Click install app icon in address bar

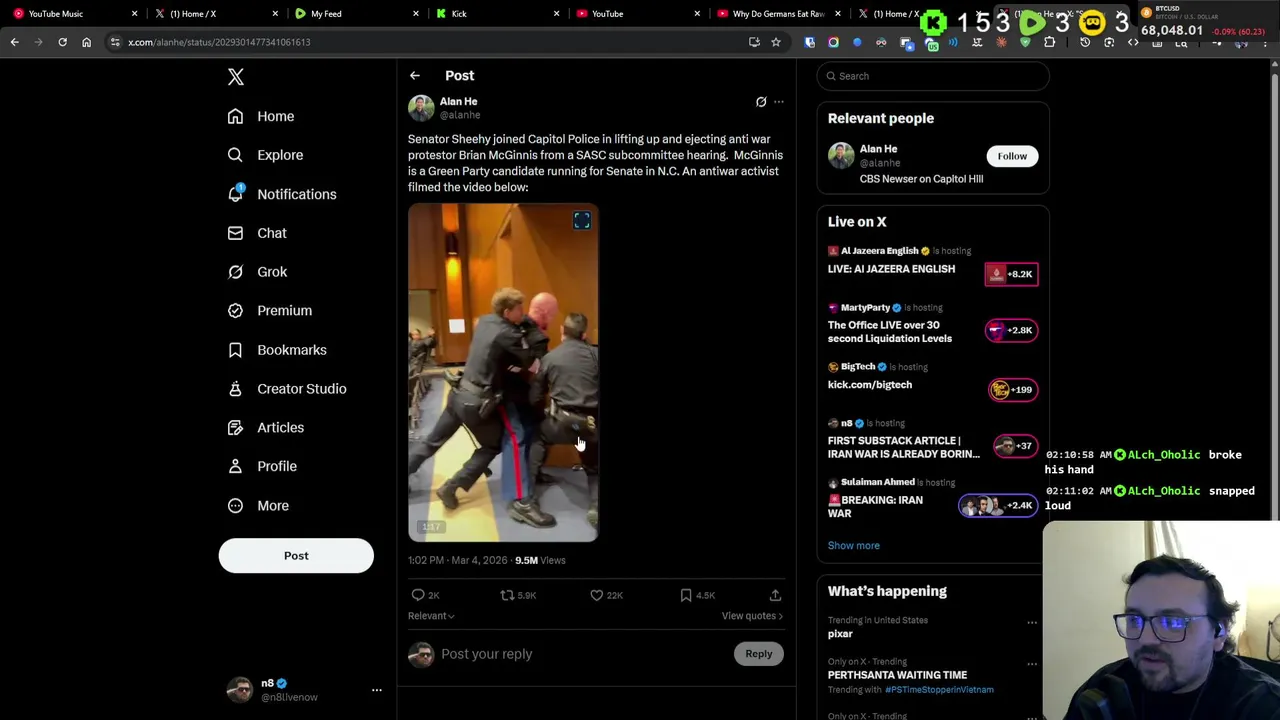pos(754,42)
